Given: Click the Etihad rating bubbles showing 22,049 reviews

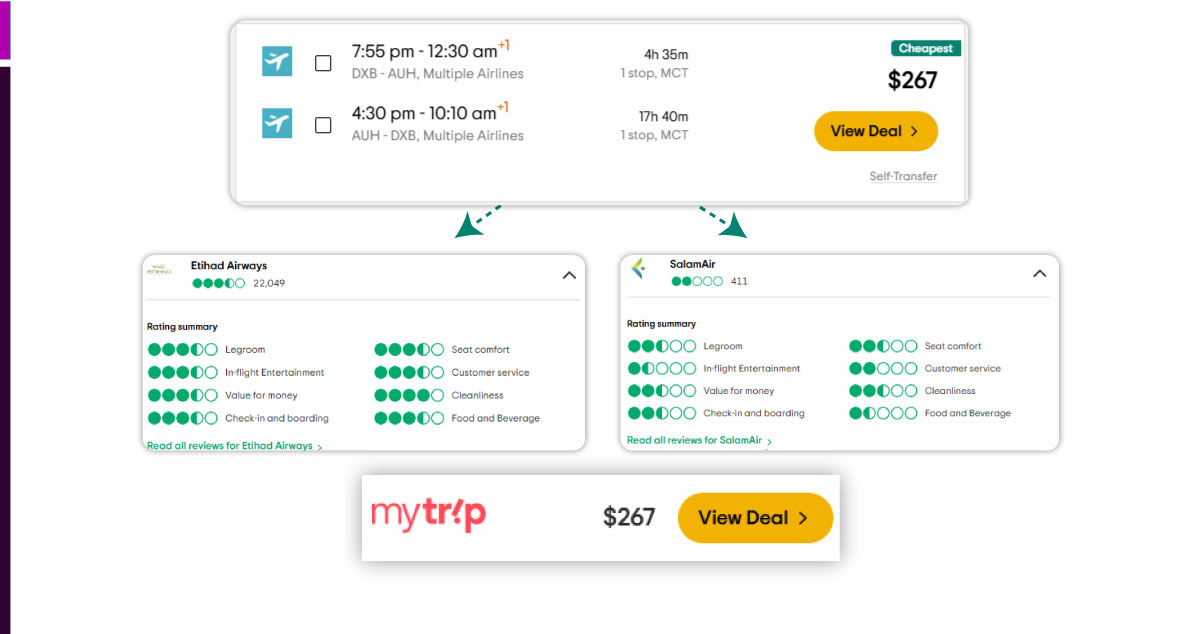Looking at the screenshot, I should tap(218, 283).
